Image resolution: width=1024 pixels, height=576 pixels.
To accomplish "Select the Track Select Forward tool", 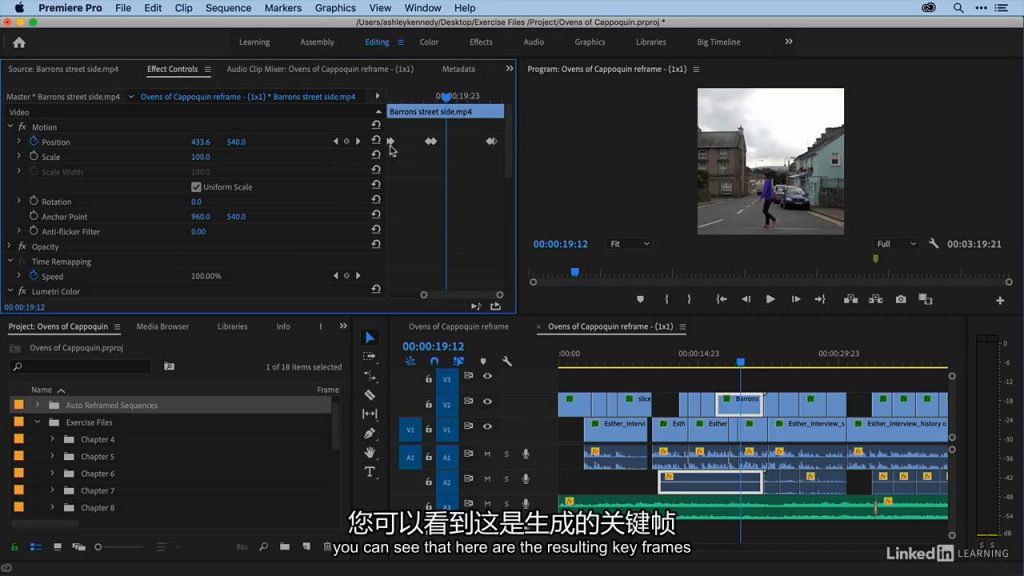I will click(370, 357).
